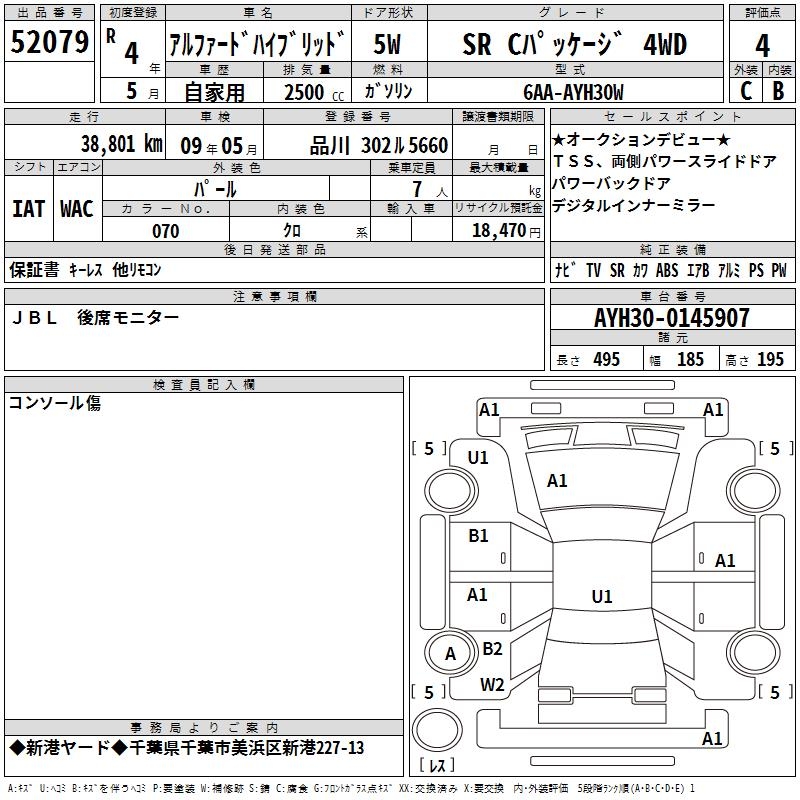Screen dimensions: 800x800
Task: Click the [レス] label below the car diagram
Action: pos(437,766)
